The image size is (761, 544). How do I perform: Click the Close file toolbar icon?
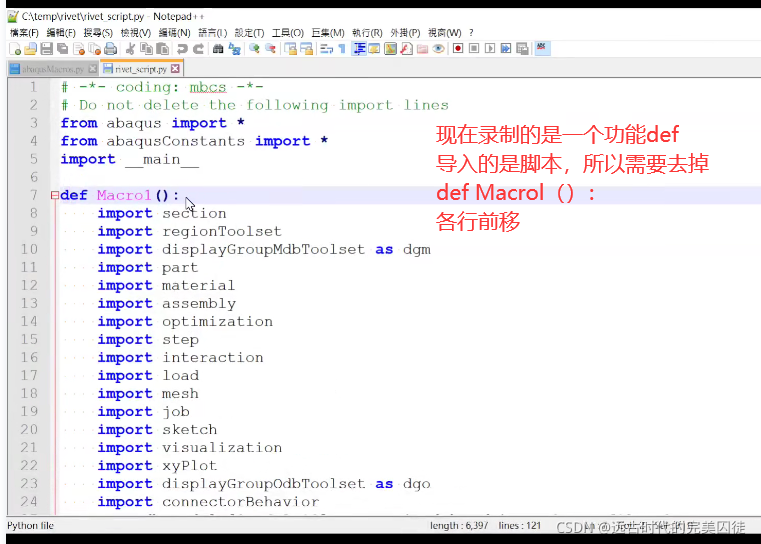pyautogui.click(x=79, y=49)
